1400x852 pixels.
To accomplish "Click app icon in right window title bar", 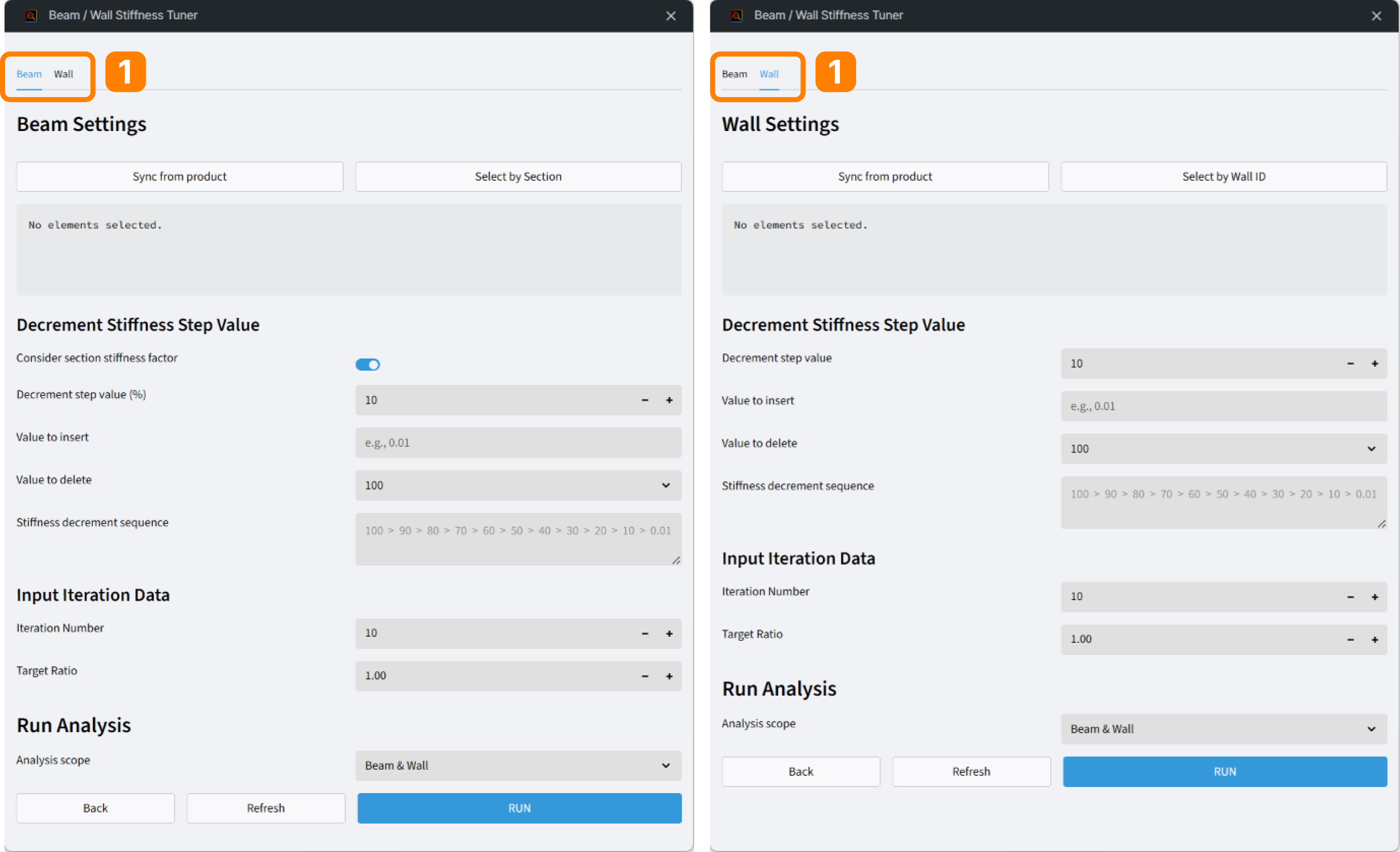I will pyautogui.click(x=736, y=15).
